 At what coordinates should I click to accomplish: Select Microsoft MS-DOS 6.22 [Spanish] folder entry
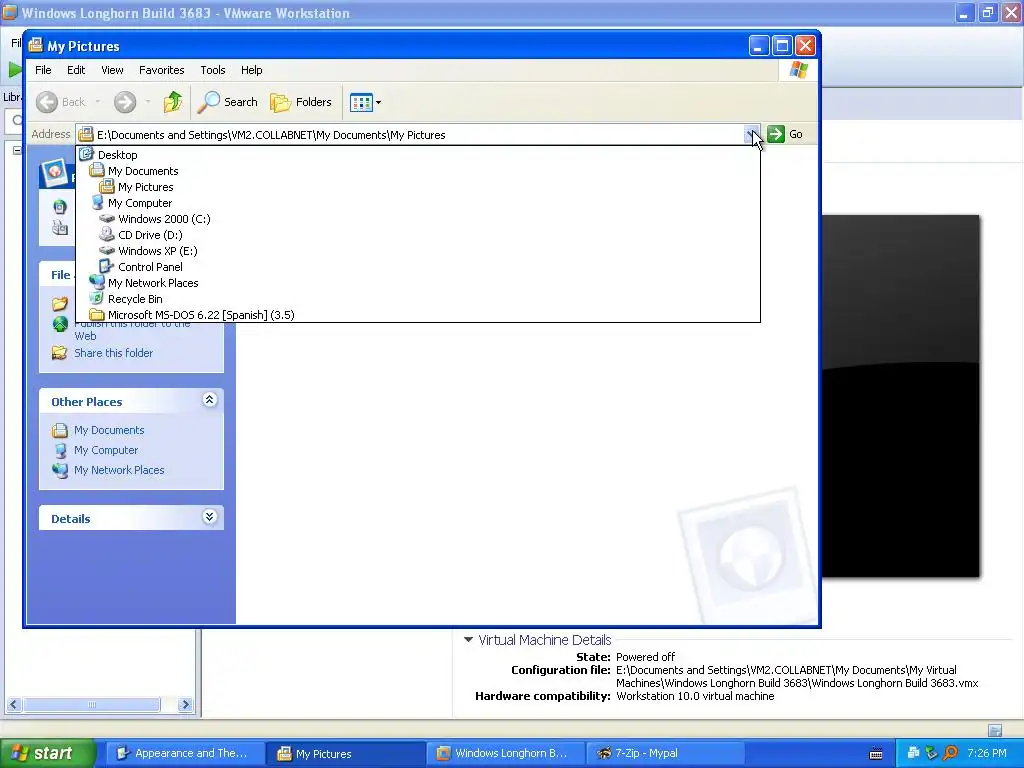(x=418, y=315)
